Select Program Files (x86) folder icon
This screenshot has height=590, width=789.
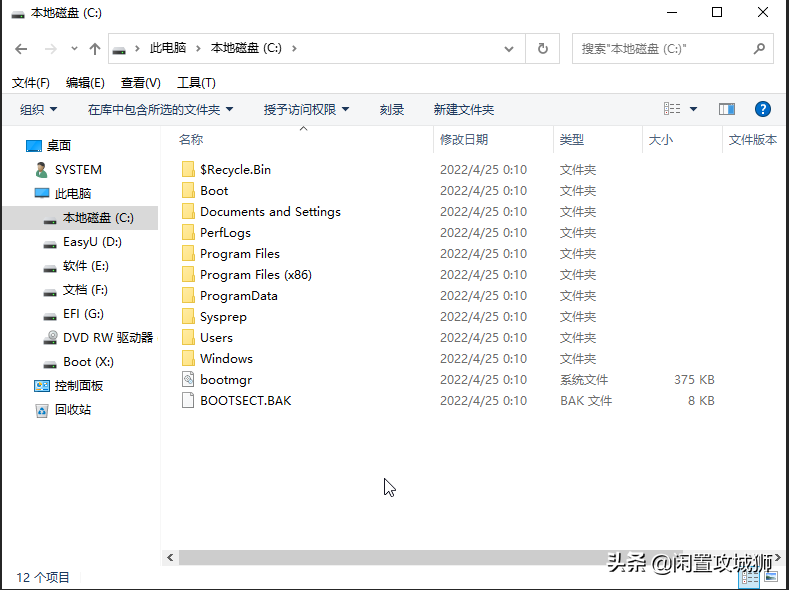click(x=188, y=275)
